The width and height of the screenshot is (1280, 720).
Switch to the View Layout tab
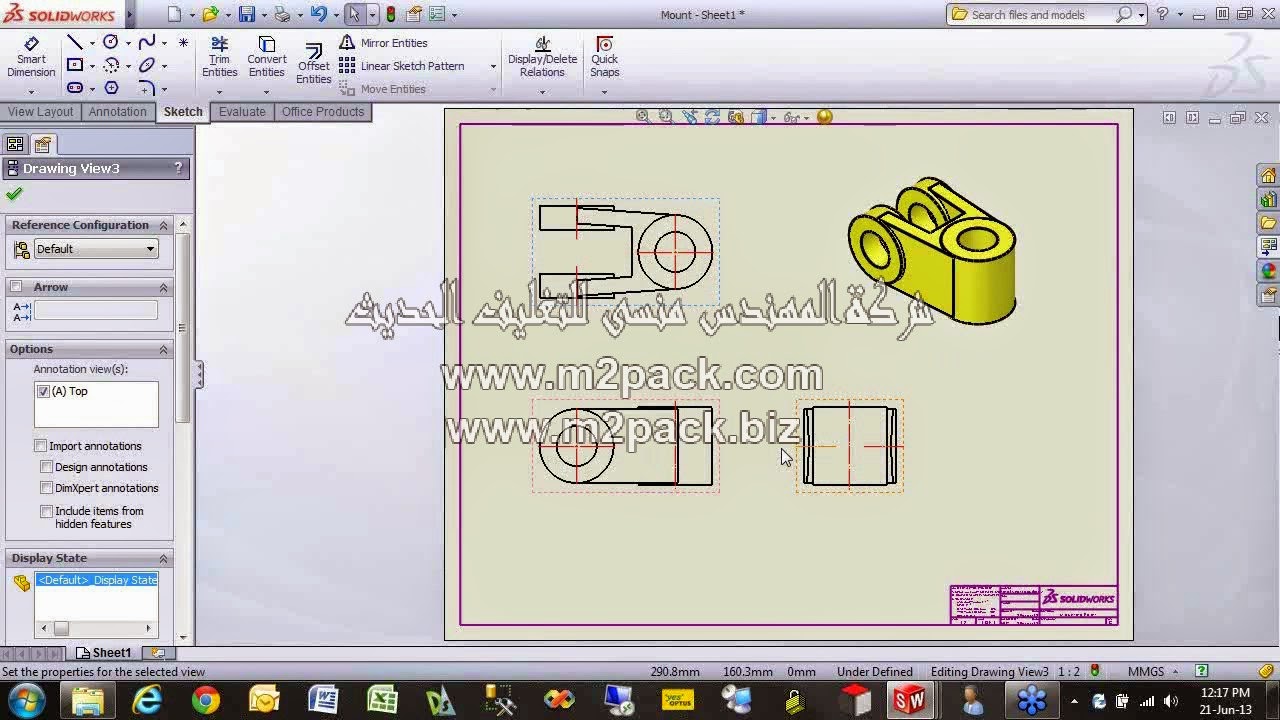[41, 112]
